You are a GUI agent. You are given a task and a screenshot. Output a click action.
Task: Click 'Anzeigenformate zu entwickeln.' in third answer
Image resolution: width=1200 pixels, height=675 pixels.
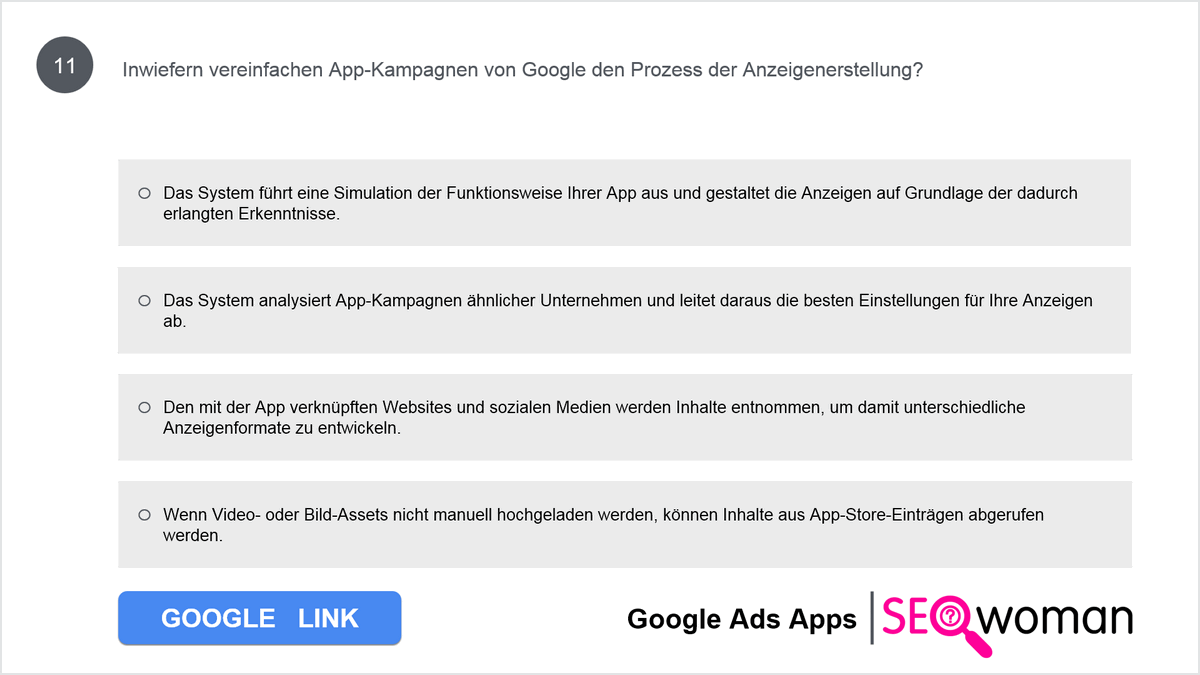click(x=281, y=428)
